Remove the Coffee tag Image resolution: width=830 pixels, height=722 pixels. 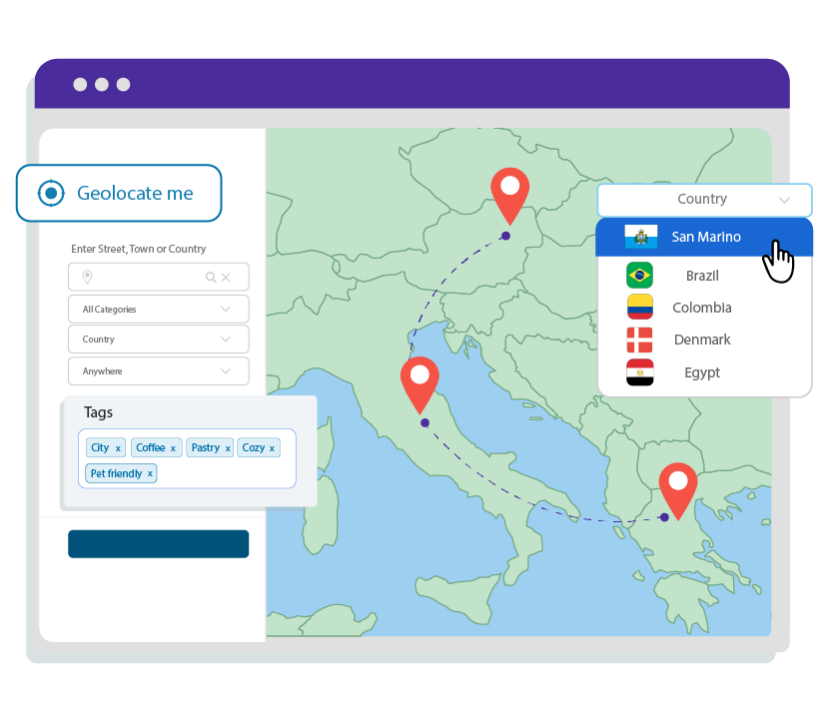[x=173, y=449]
